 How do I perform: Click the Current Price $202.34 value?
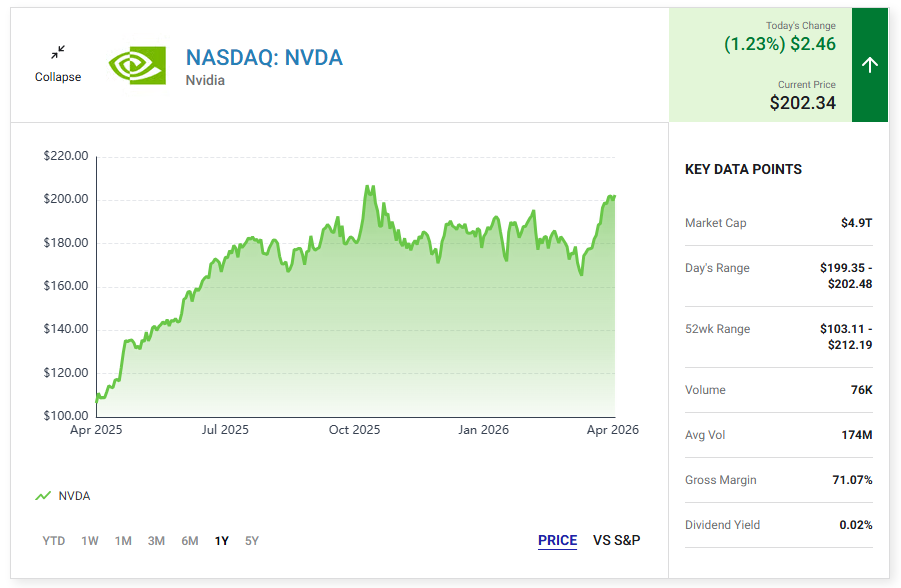(802, 103)
